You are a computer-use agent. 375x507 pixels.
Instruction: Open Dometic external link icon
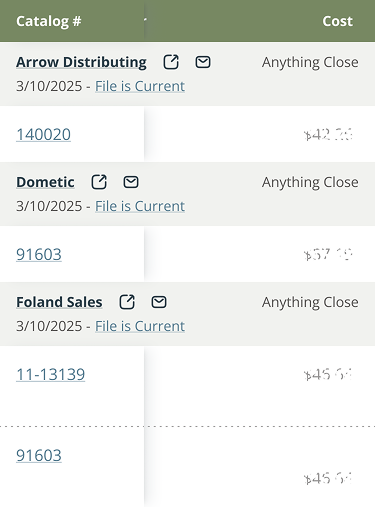[99, 182]
